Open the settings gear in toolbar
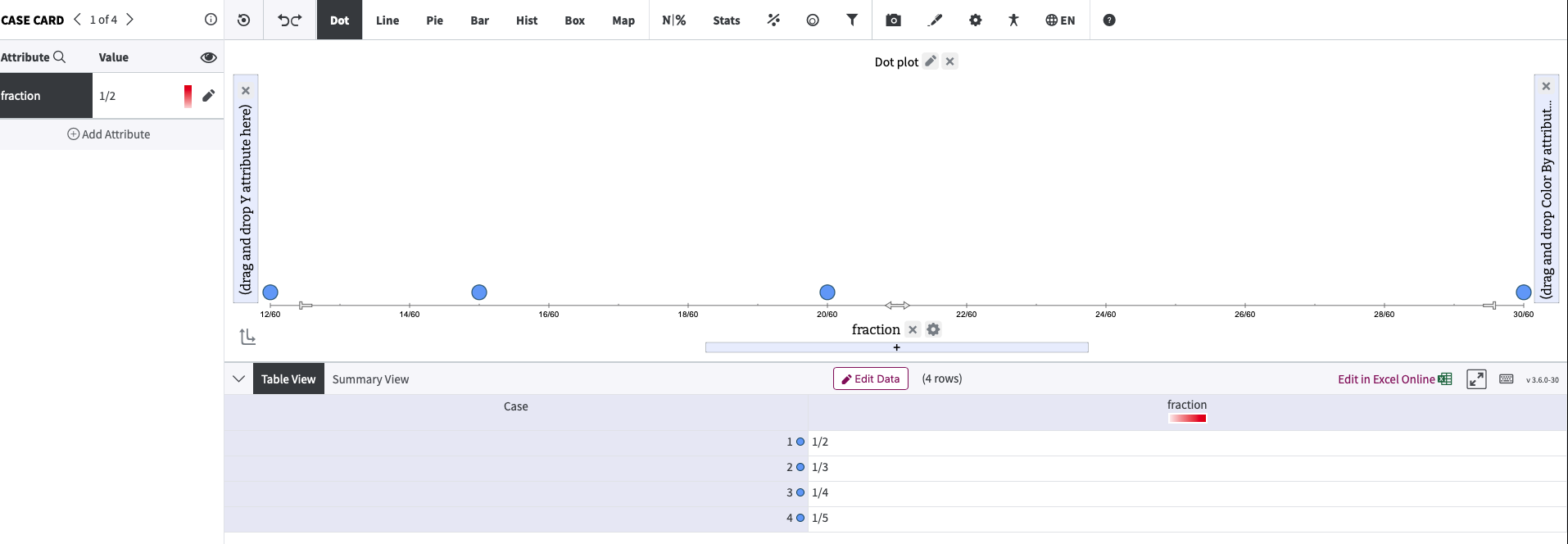 (x=975, y=20)
